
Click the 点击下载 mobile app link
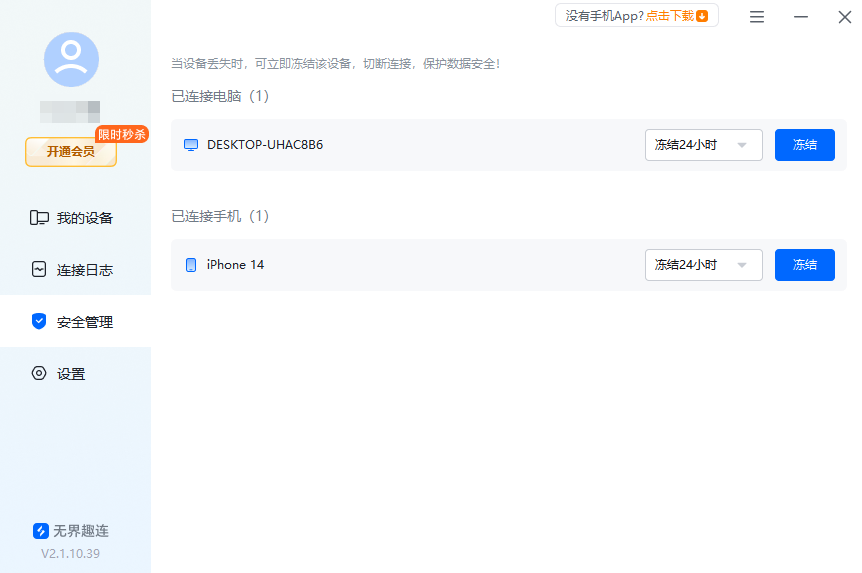pyautogui.click(x=669, y=16)
